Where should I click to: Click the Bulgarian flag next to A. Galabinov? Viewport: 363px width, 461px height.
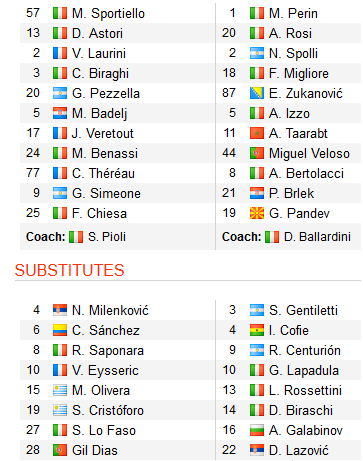257,430
